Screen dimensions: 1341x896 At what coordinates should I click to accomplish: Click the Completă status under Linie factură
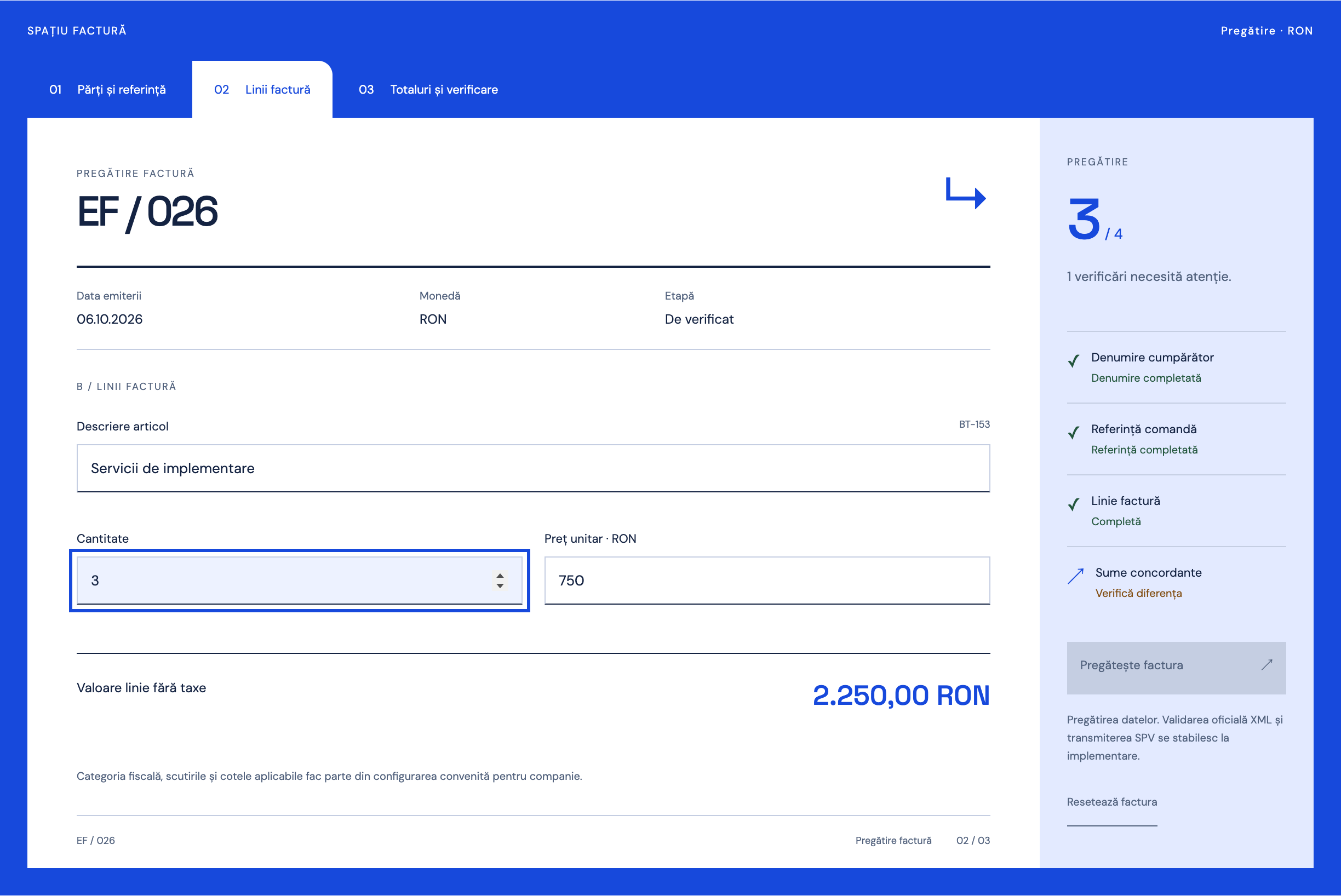[1116, 522]
